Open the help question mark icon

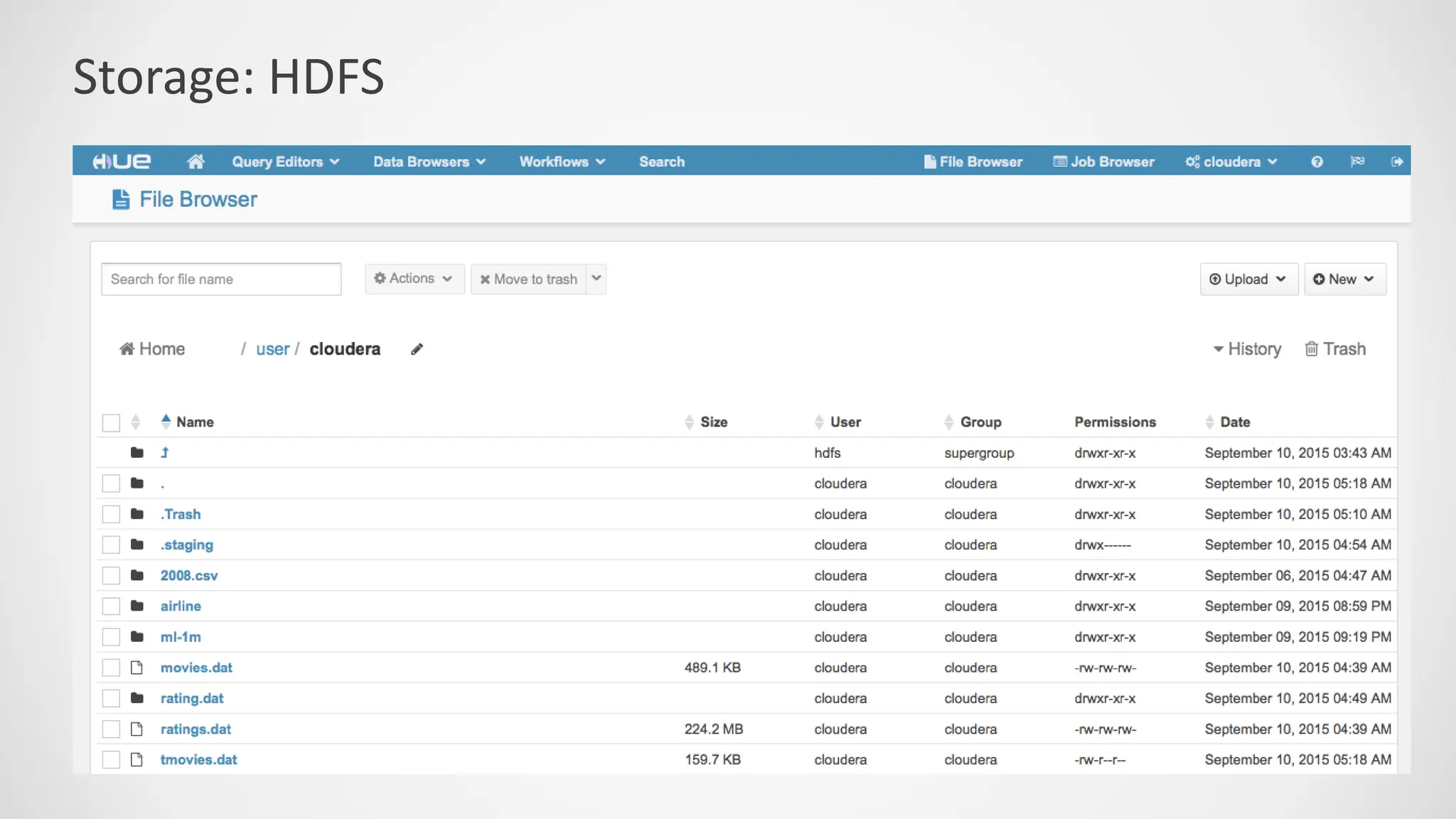point(1317,161)
